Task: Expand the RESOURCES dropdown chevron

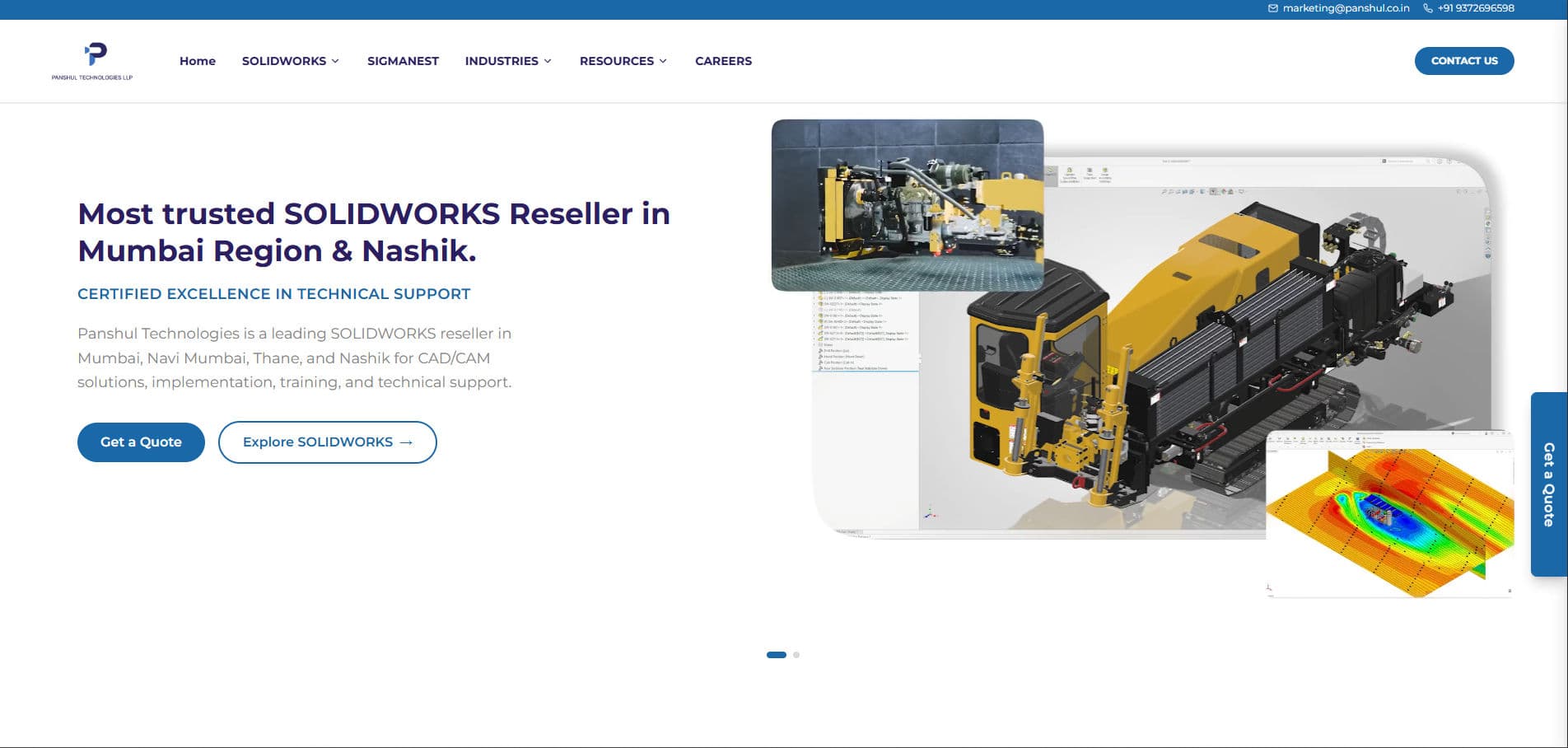Action: pos(663,61)
